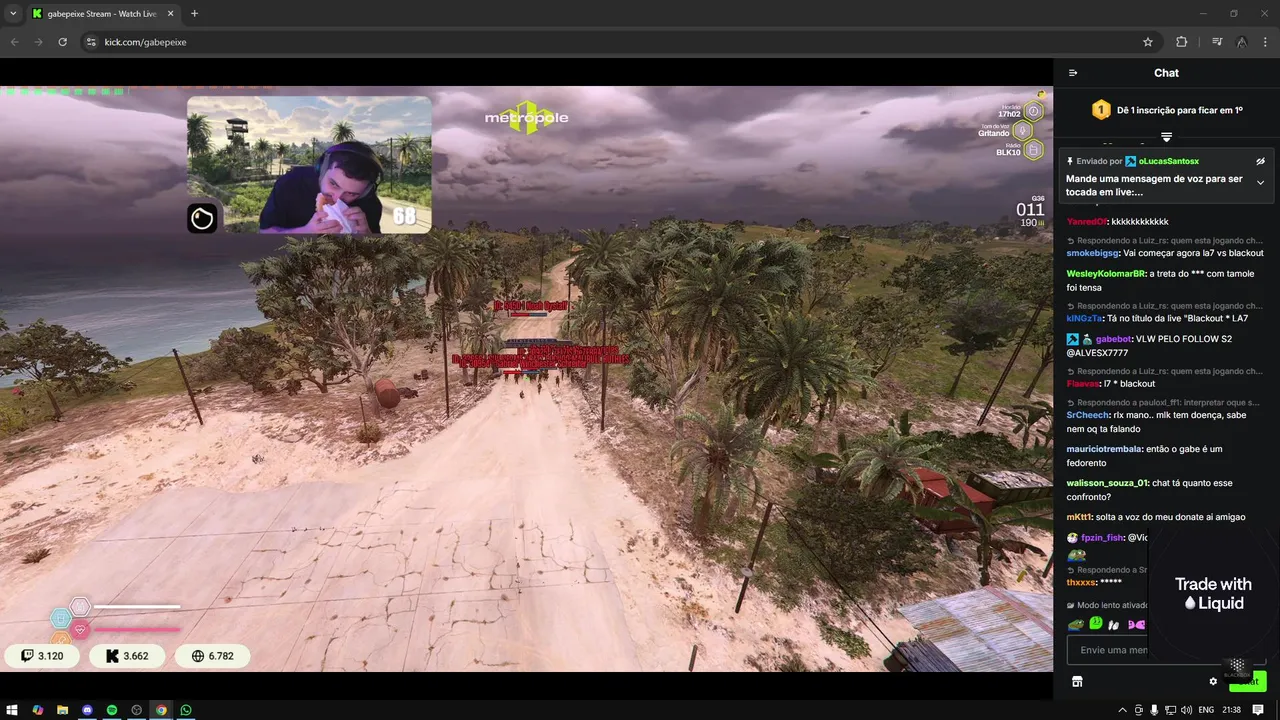Click the metropole logo on stream
Screen dimensions: 1280x720
click(x=526, y=117)
